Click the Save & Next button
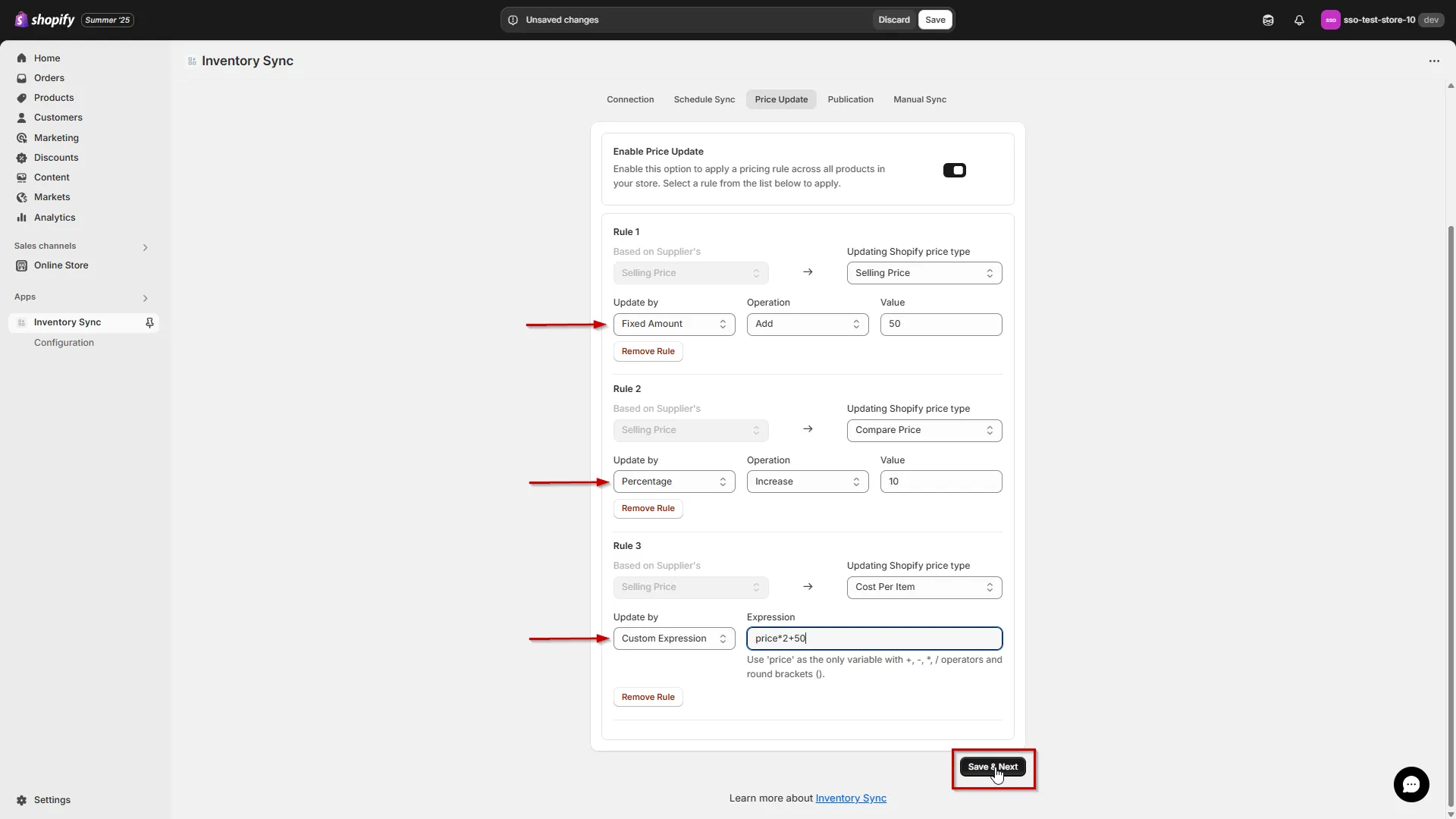Screen dimensions: 1456x819 click(x=993, y=767)
